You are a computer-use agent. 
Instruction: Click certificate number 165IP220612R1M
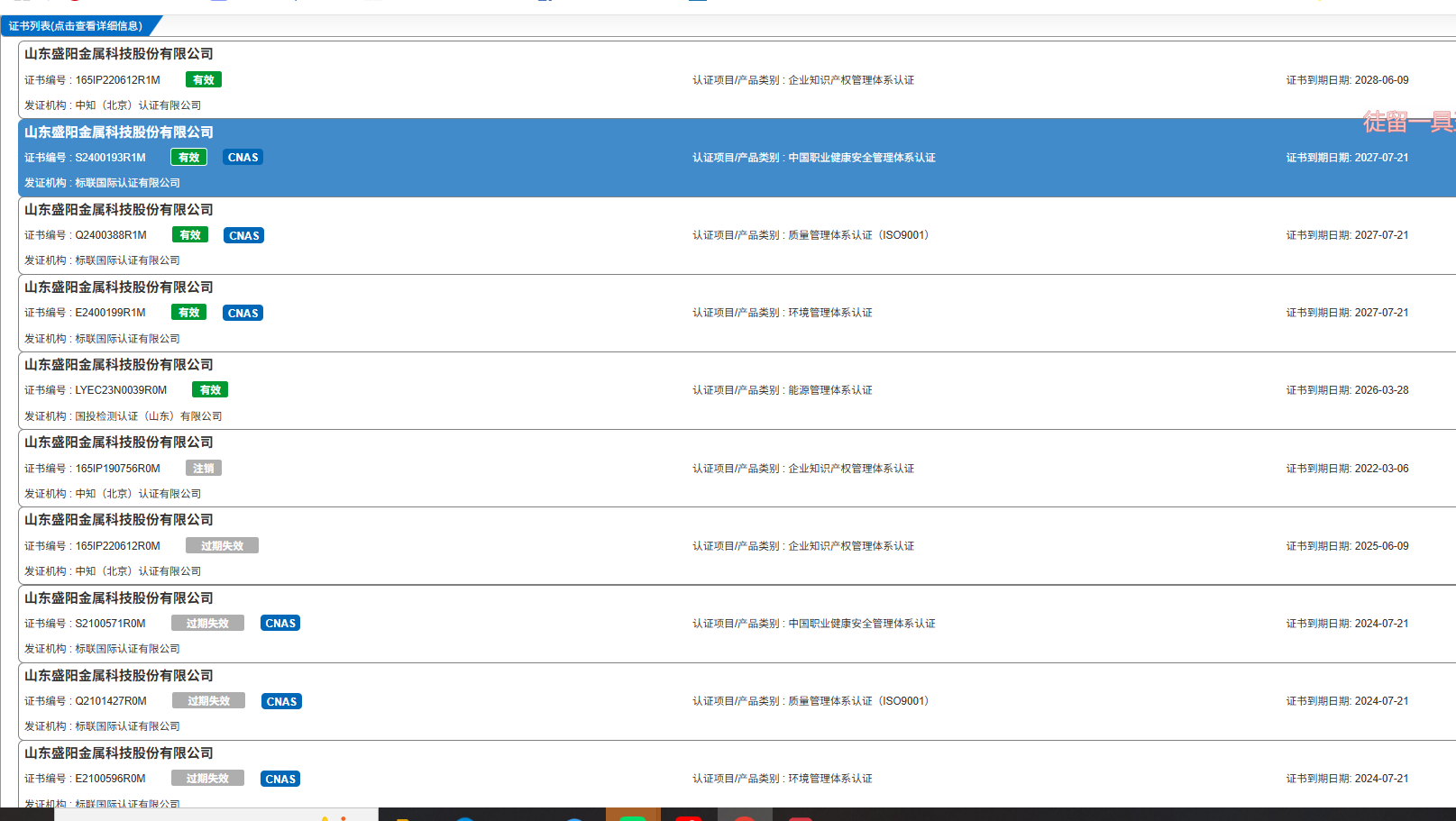[118, 80]
